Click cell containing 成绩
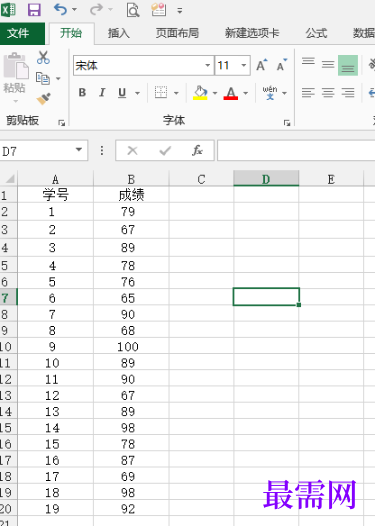The height and width of the screenshot is (526, 375). [131, 195]
